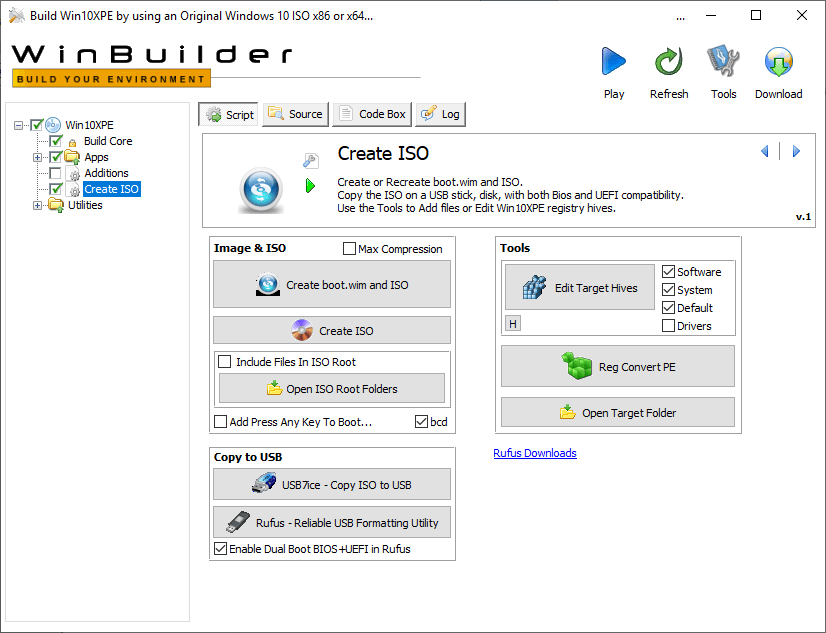826x633 pixels.
Task: Click the Play build icon
Action: [614, 62]
